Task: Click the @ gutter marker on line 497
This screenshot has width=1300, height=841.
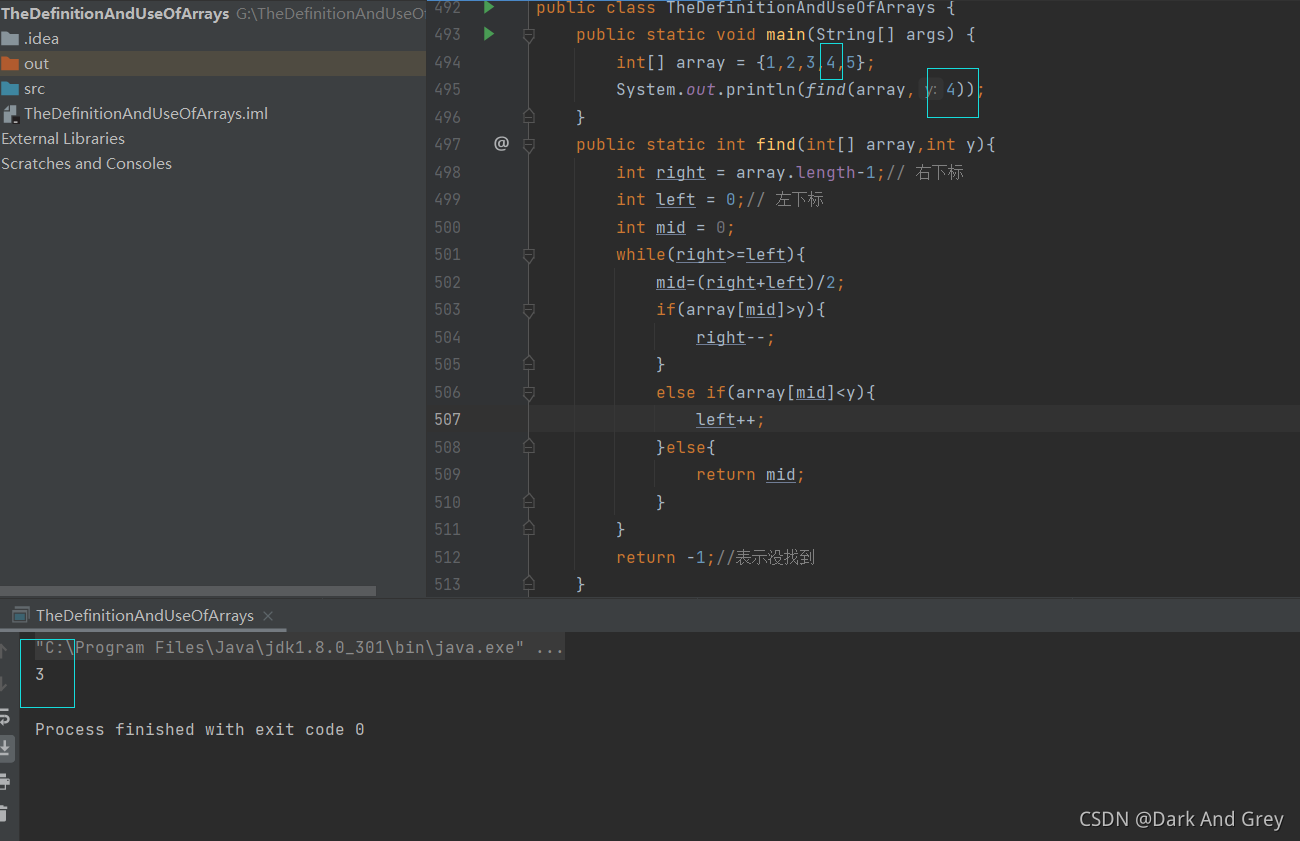Action: [x=501, y=144]
